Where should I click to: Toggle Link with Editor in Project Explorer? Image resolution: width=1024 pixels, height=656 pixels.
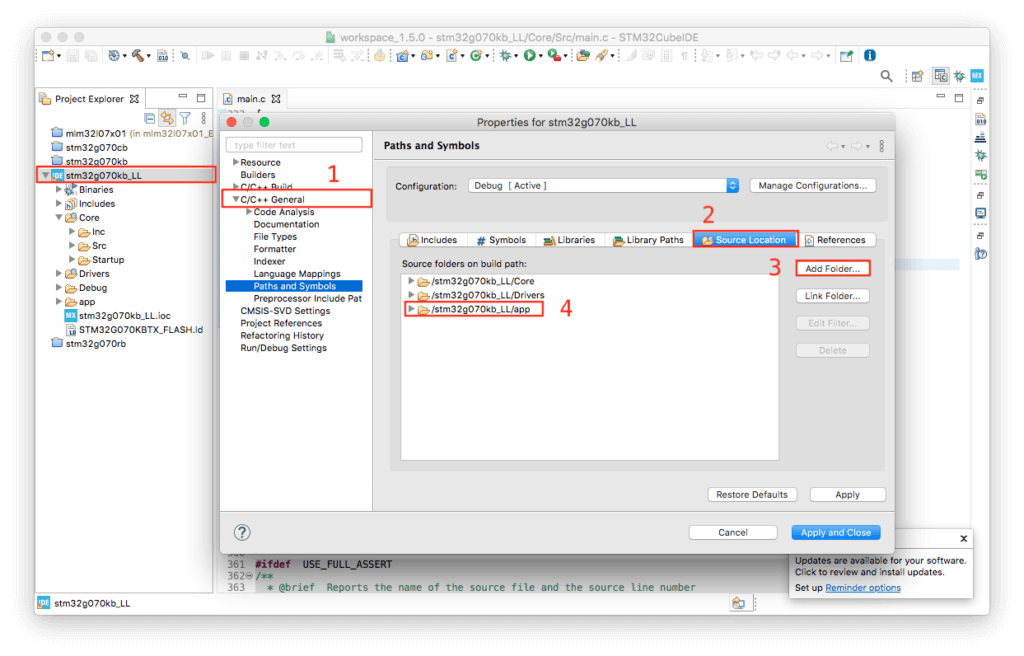(167, 118)
